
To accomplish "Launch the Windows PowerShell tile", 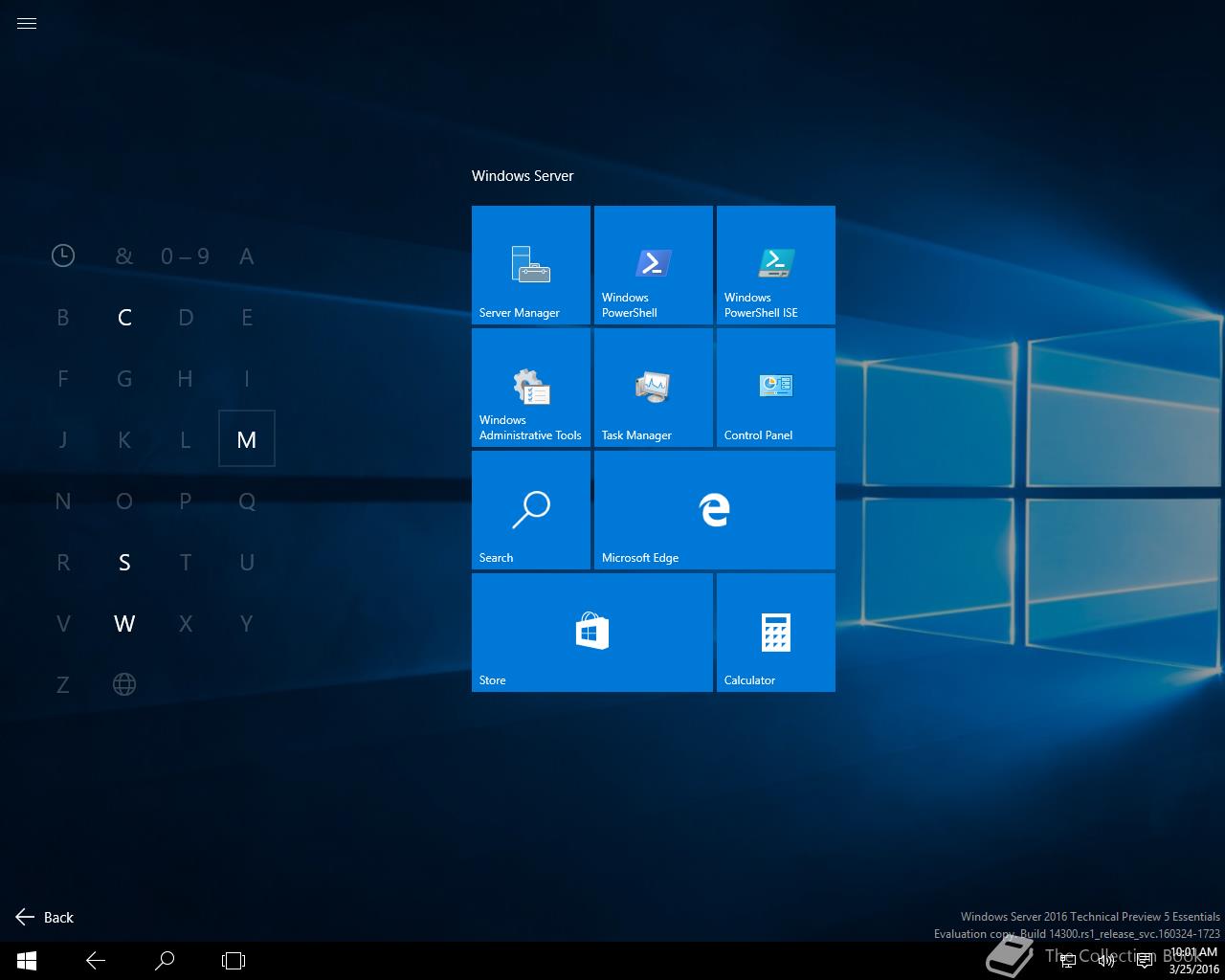I will click(x=654, y=265).
